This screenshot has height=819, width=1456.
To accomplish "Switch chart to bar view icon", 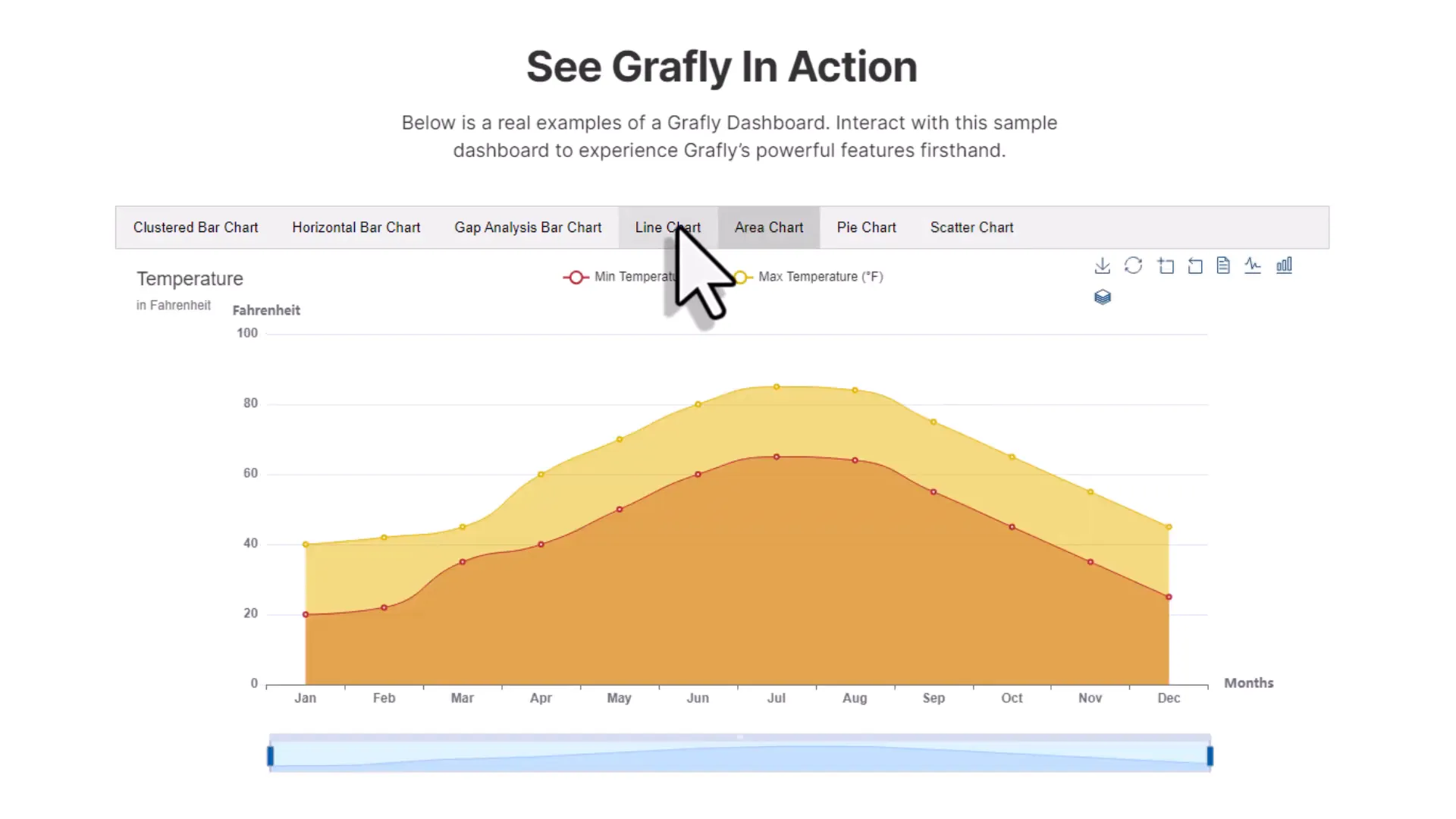I will pyautogui.click(x=1285, y=265).
